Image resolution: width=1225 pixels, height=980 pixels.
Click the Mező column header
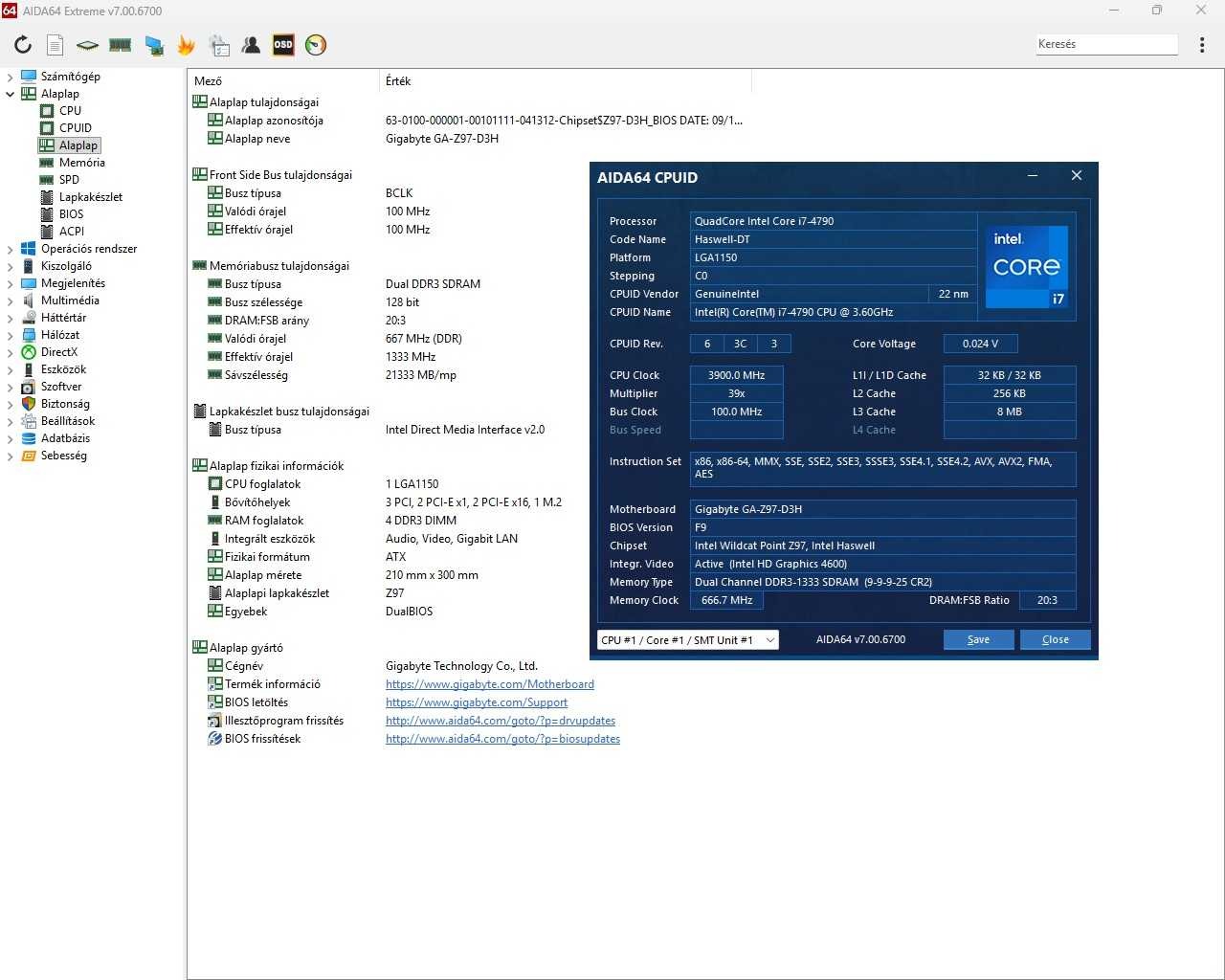point(284,81)
